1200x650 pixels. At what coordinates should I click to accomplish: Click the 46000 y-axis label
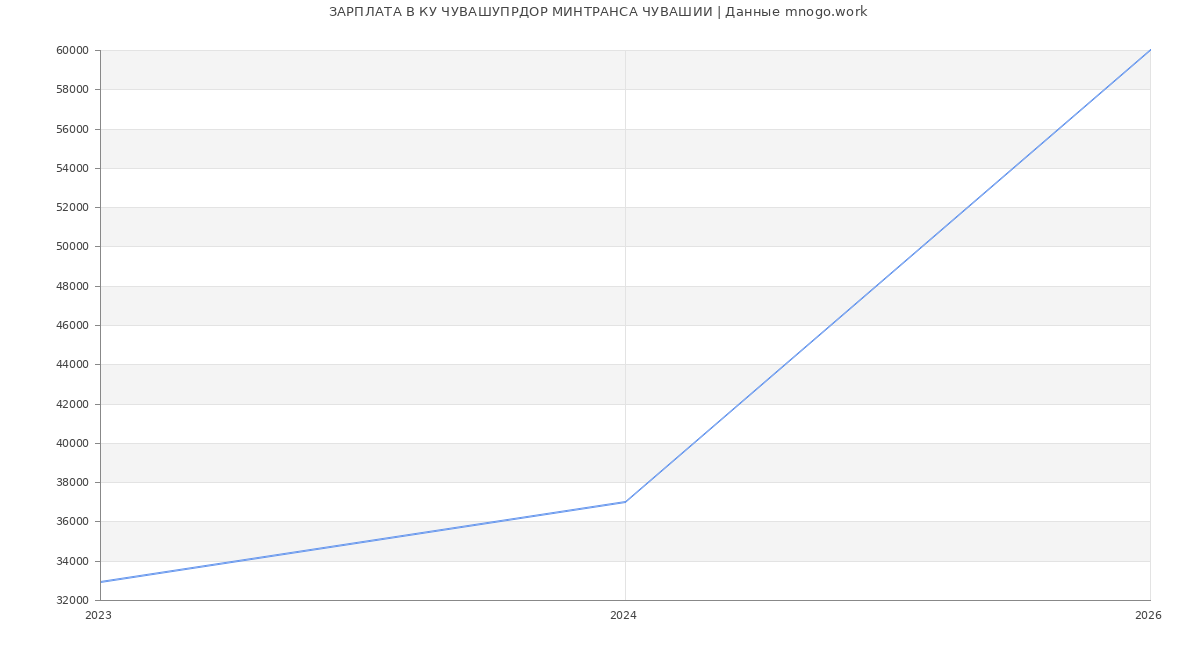click(x=72, y=326)
